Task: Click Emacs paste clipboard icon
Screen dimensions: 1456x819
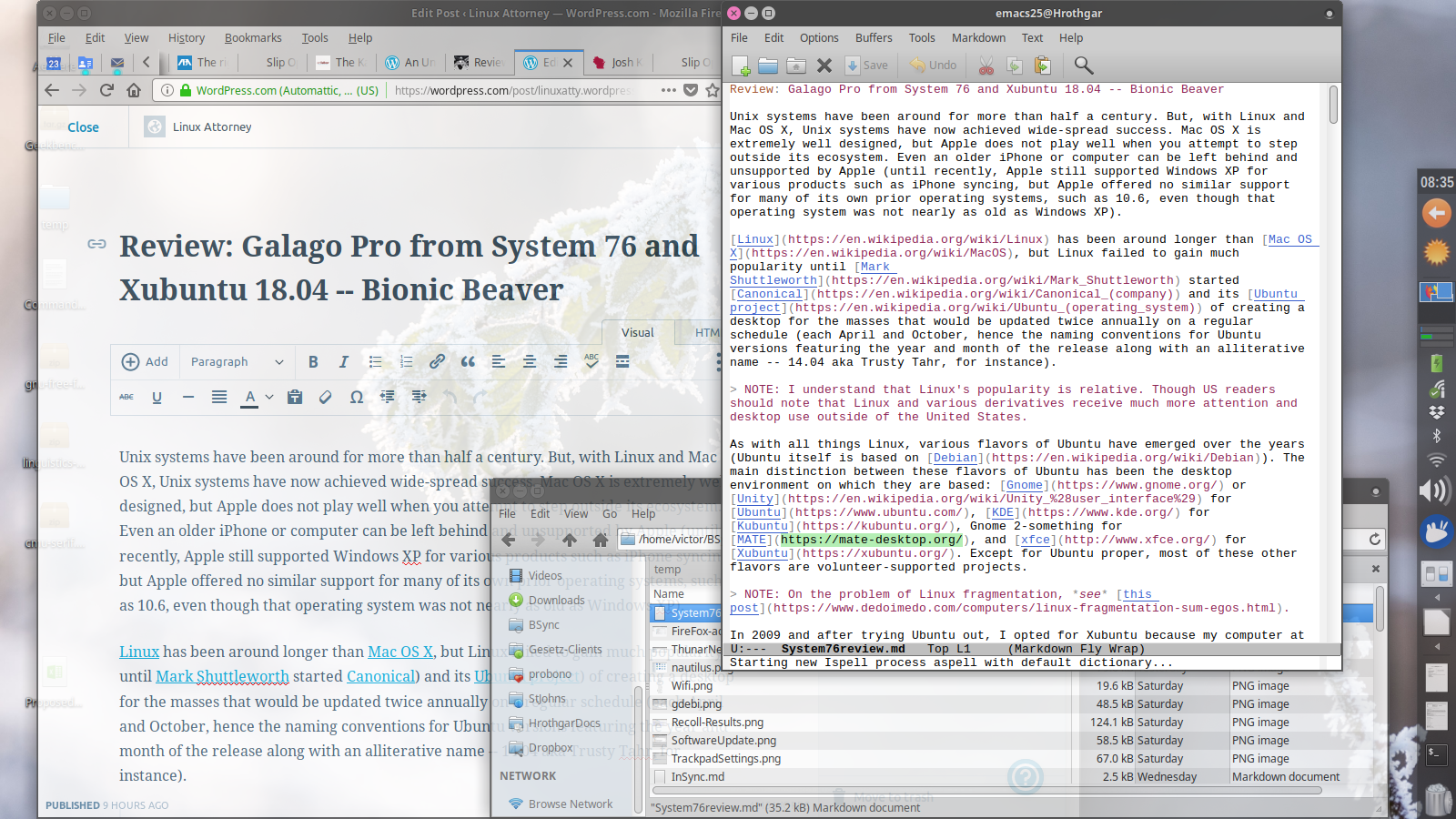Action: 1042,66
